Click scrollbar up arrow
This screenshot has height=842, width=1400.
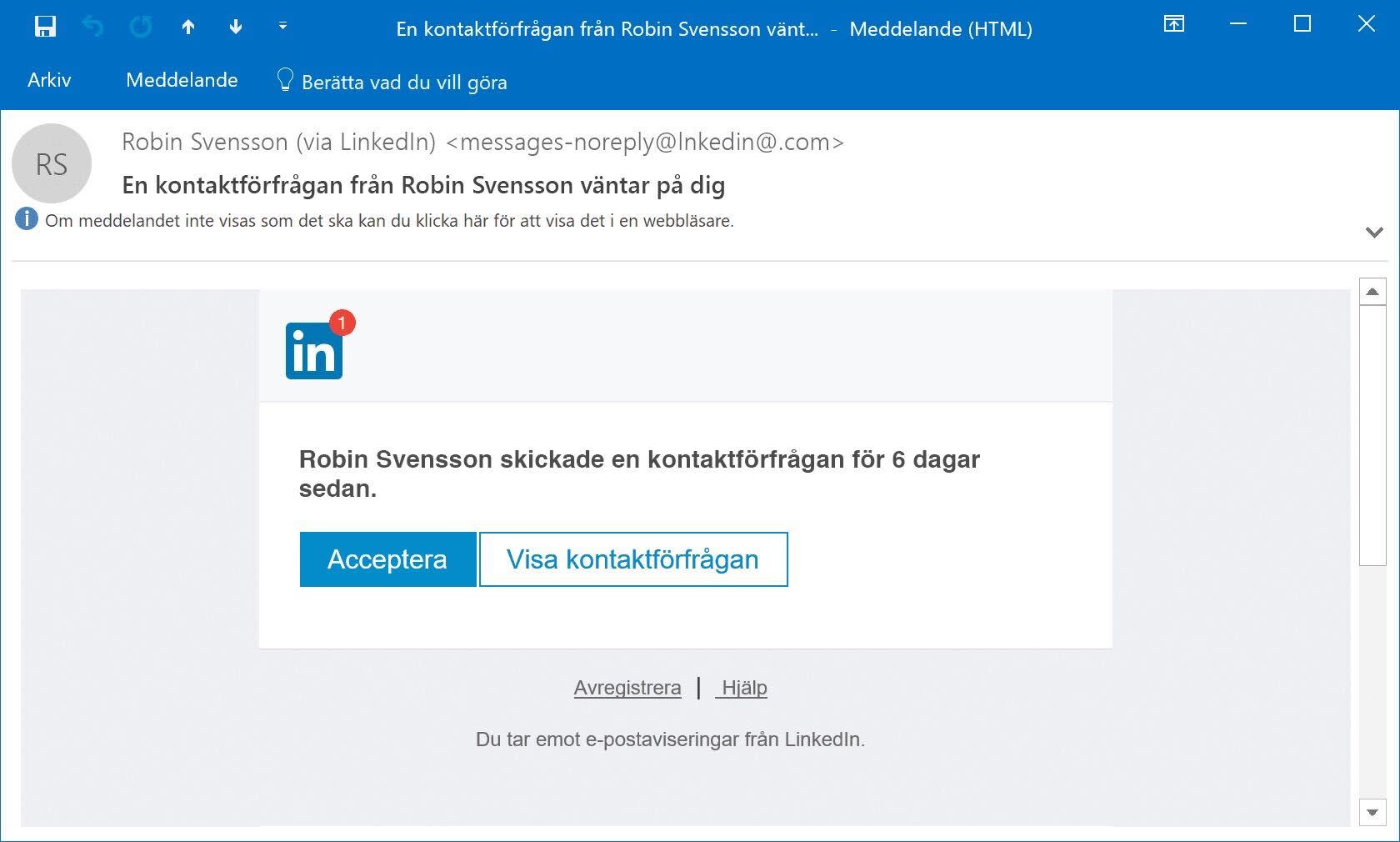coord(1372,292)
